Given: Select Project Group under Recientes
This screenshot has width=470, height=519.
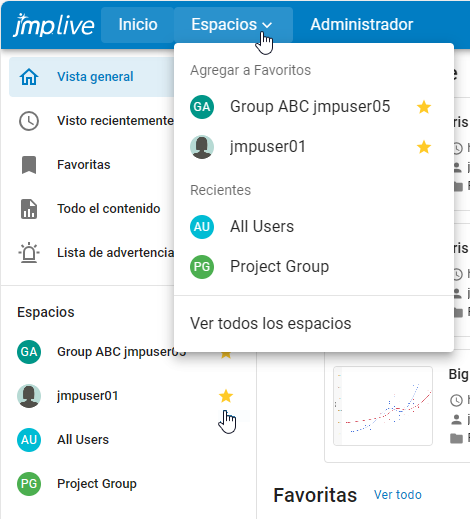Looking at the screenshot, I should pyautogui.click(x=314, y=267).
